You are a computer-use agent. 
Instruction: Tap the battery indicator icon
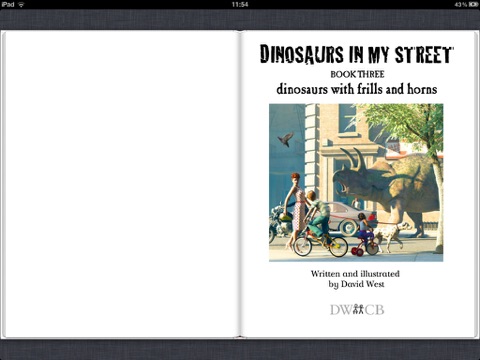[474, 4]
